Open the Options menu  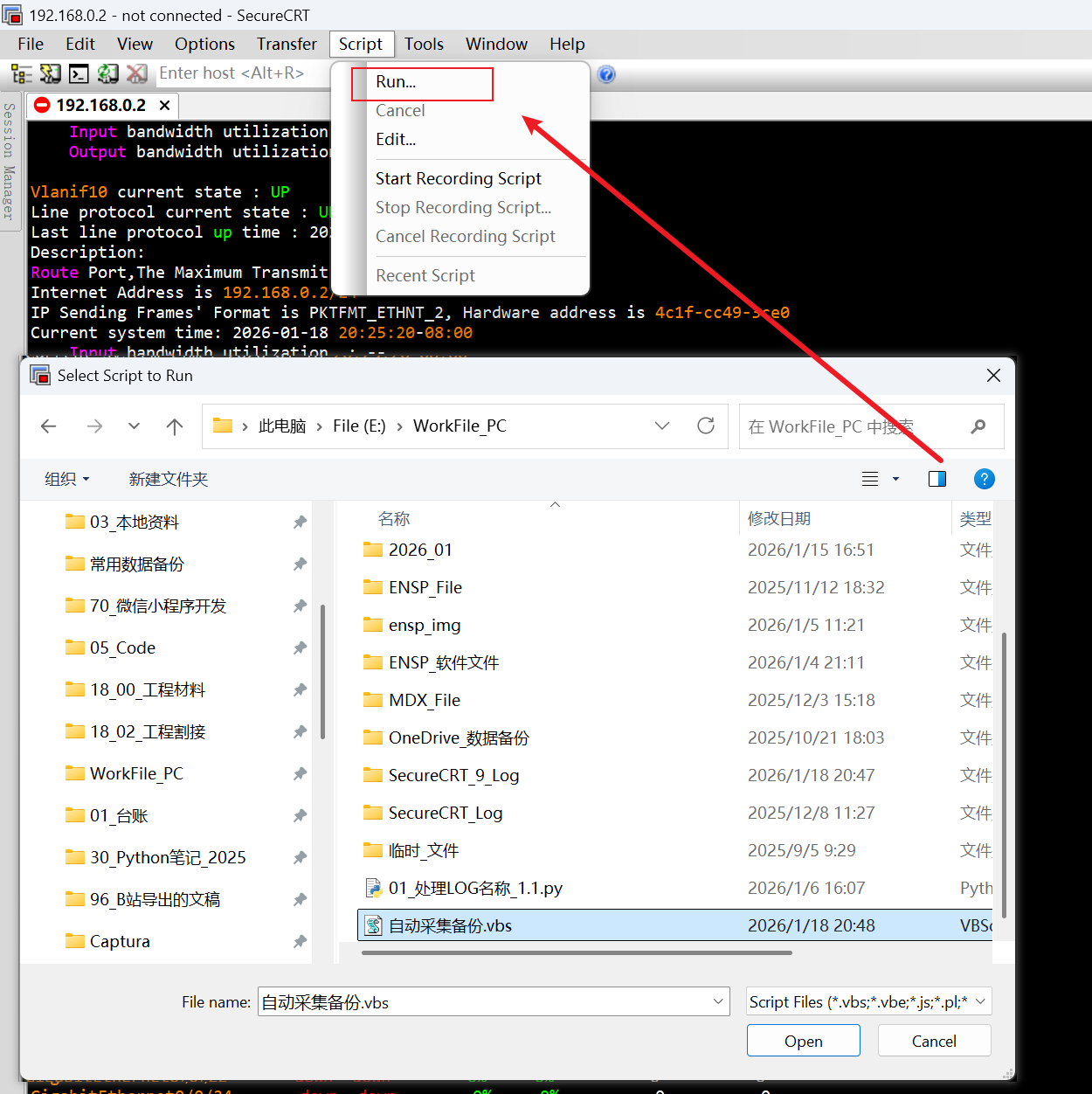pyautogui.click(x=204, y=44)
